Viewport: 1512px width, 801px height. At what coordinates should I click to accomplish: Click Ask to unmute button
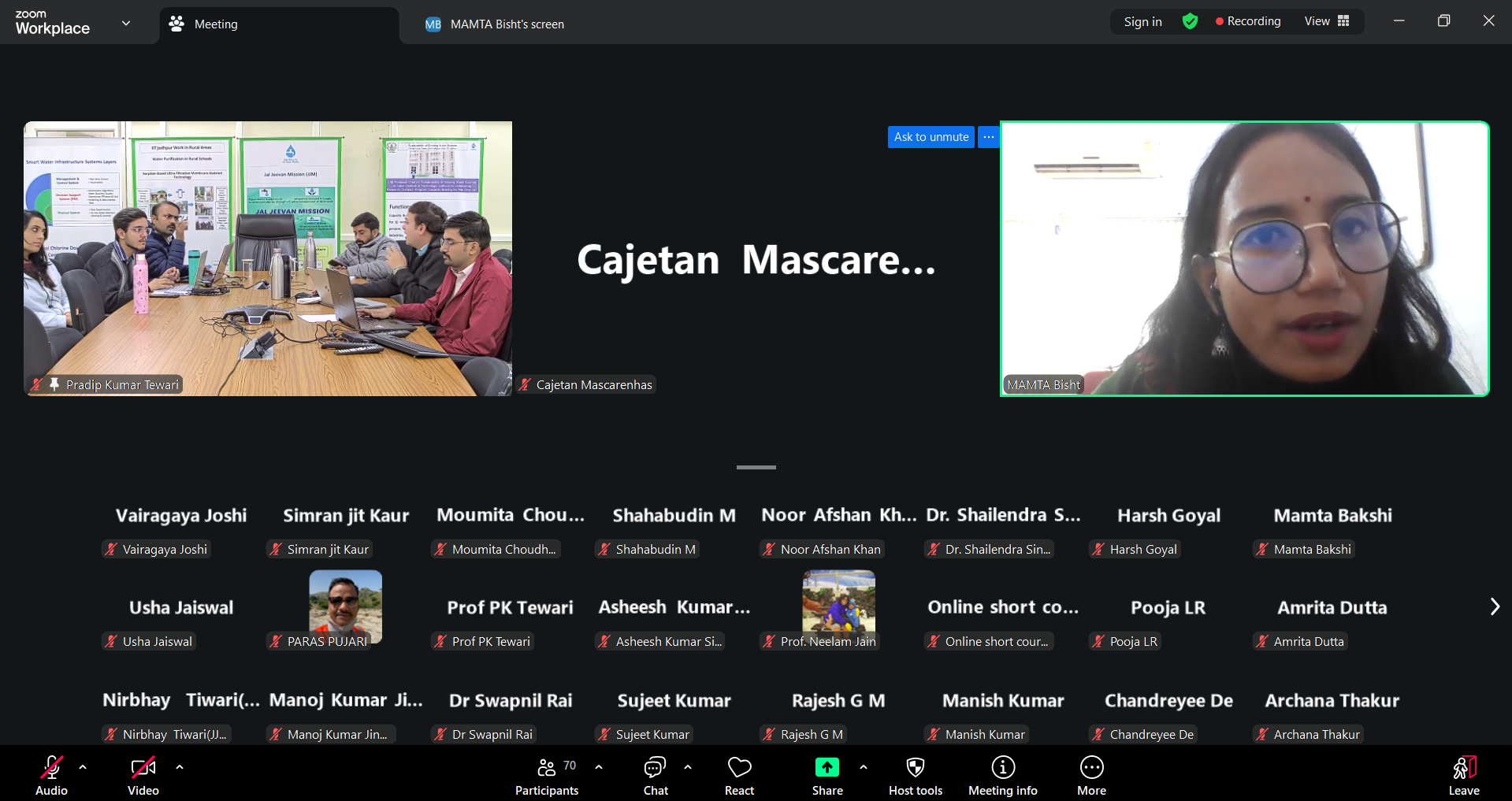[x=931, y=137]
